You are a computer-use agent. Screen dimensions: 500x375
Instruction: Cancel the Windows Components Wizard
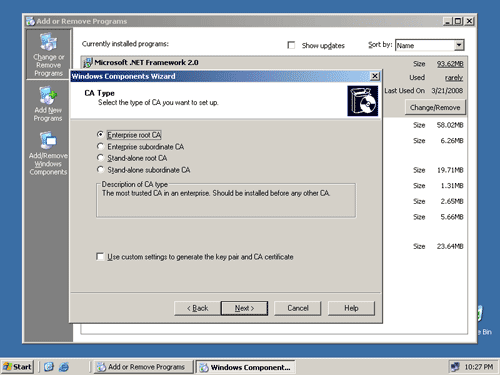coord(298,308)
